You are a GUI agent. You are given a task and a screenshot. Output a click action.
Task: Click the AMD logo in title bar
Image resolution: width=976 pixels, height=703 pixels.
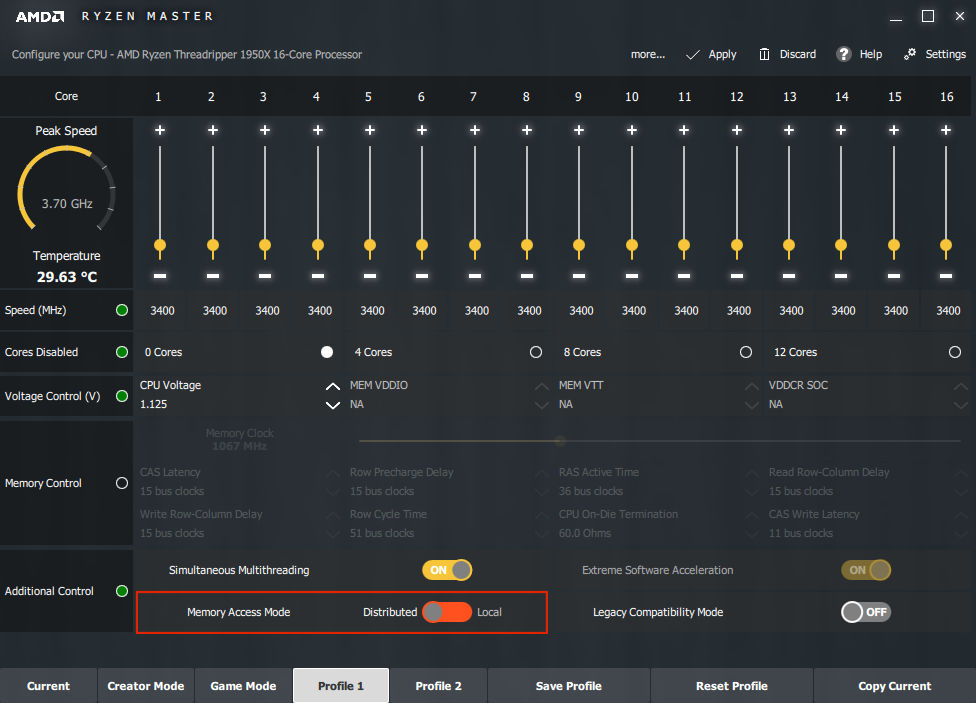coord(40,17)
